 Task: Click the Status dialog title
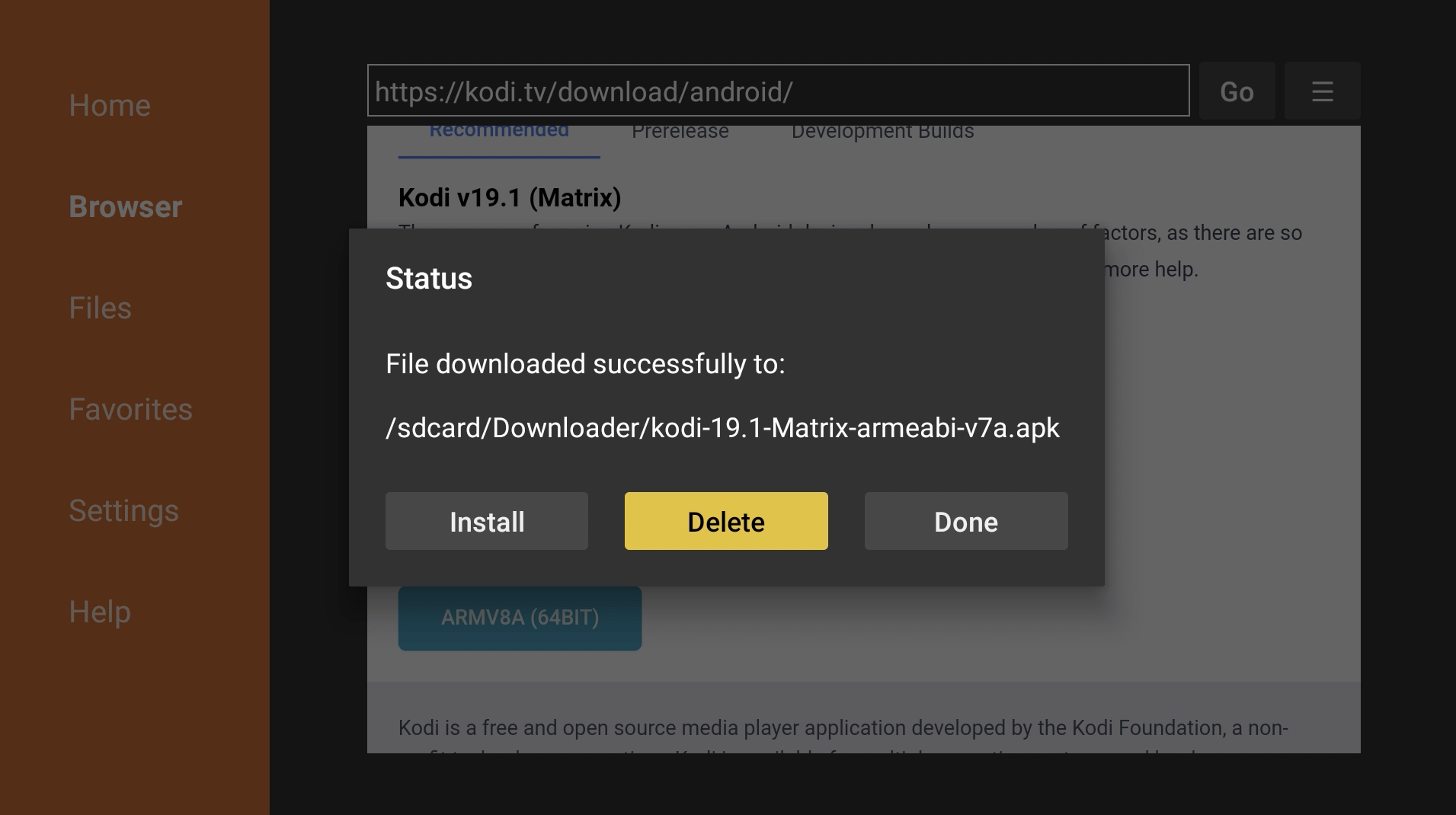point(429,279)
